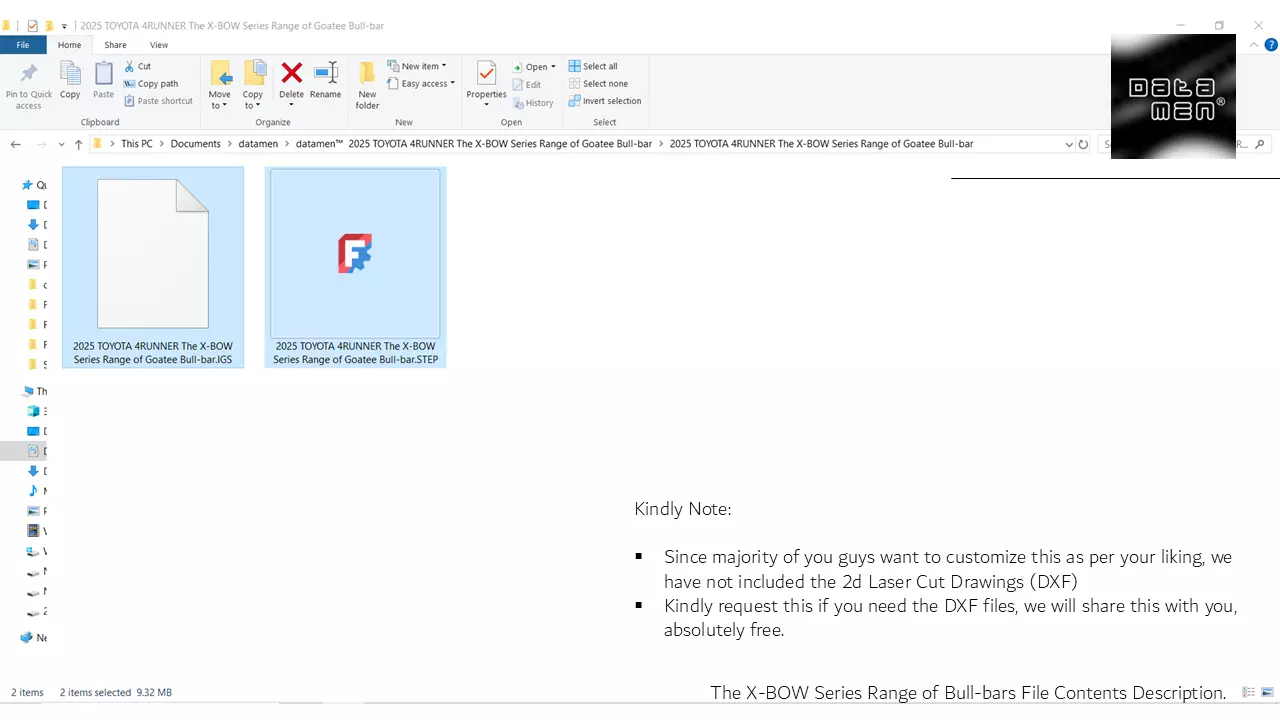1280x720 pixels.
Task: Open the File tab
Action: (x=22, y=45)
